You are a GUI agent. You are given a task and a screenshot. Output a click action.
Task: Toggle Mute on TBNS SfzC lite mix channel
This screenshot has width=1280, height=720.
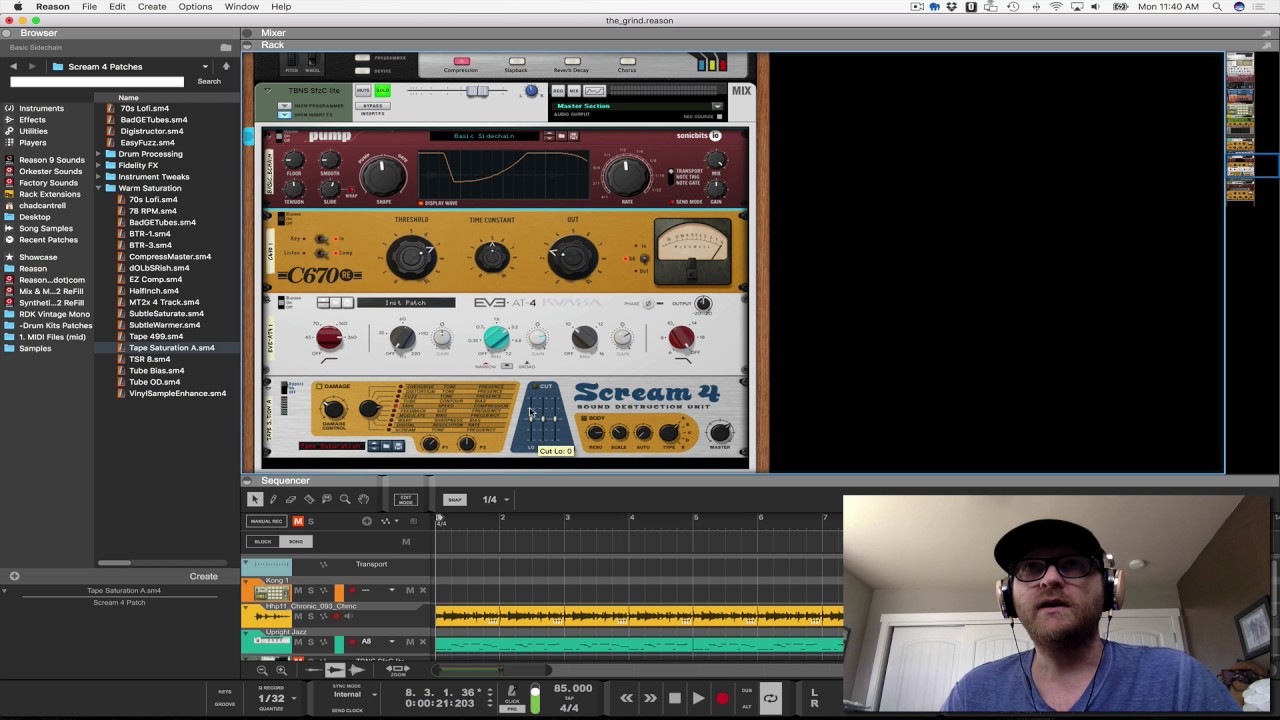click(363, 91)
